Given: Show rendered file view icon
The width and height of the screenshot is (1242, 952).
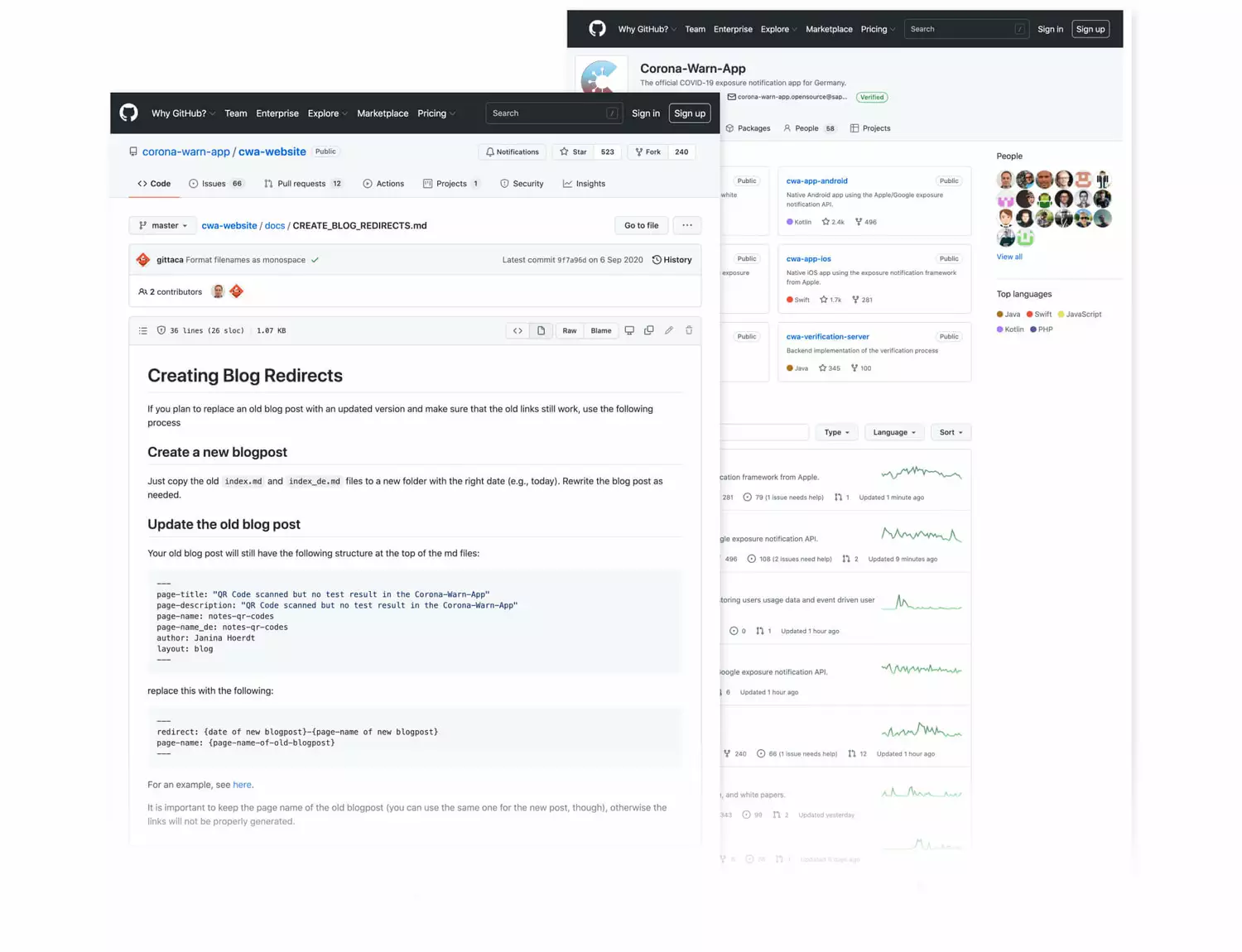Looking at the screenshot, I should [541, 330].
